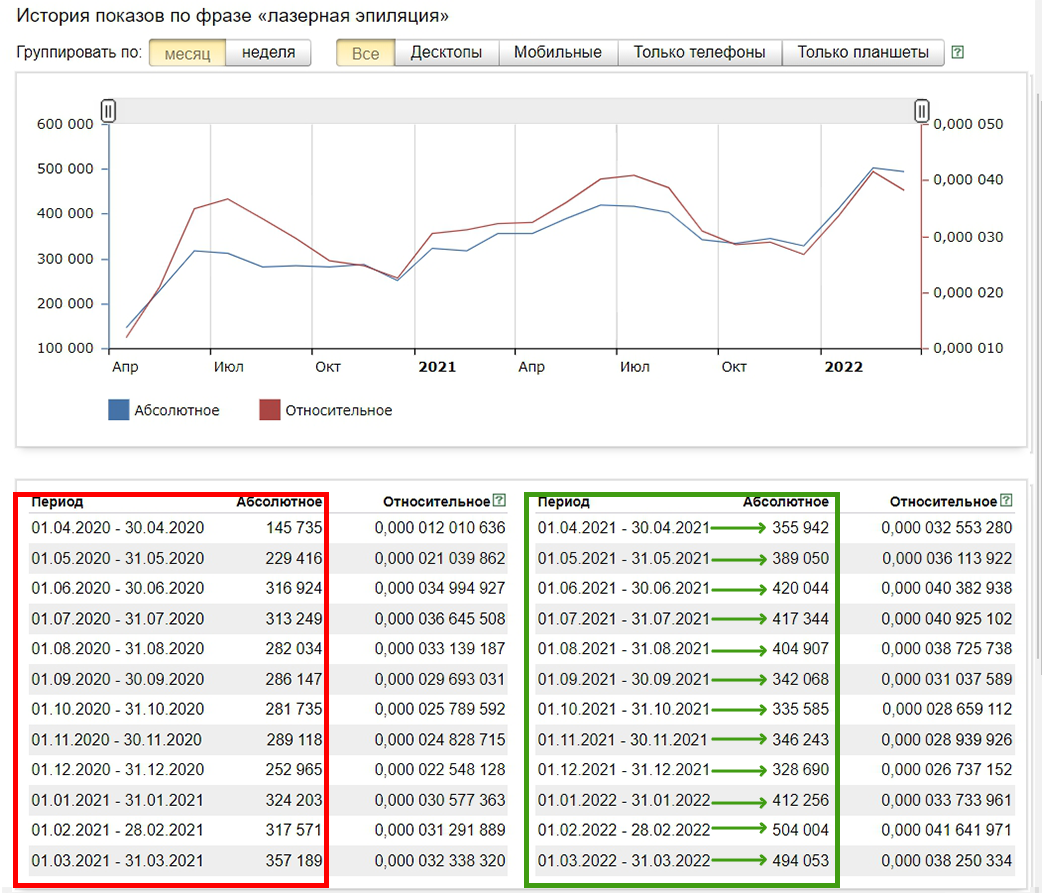Open help icon beside right Относительное header

coord(1006,501)
